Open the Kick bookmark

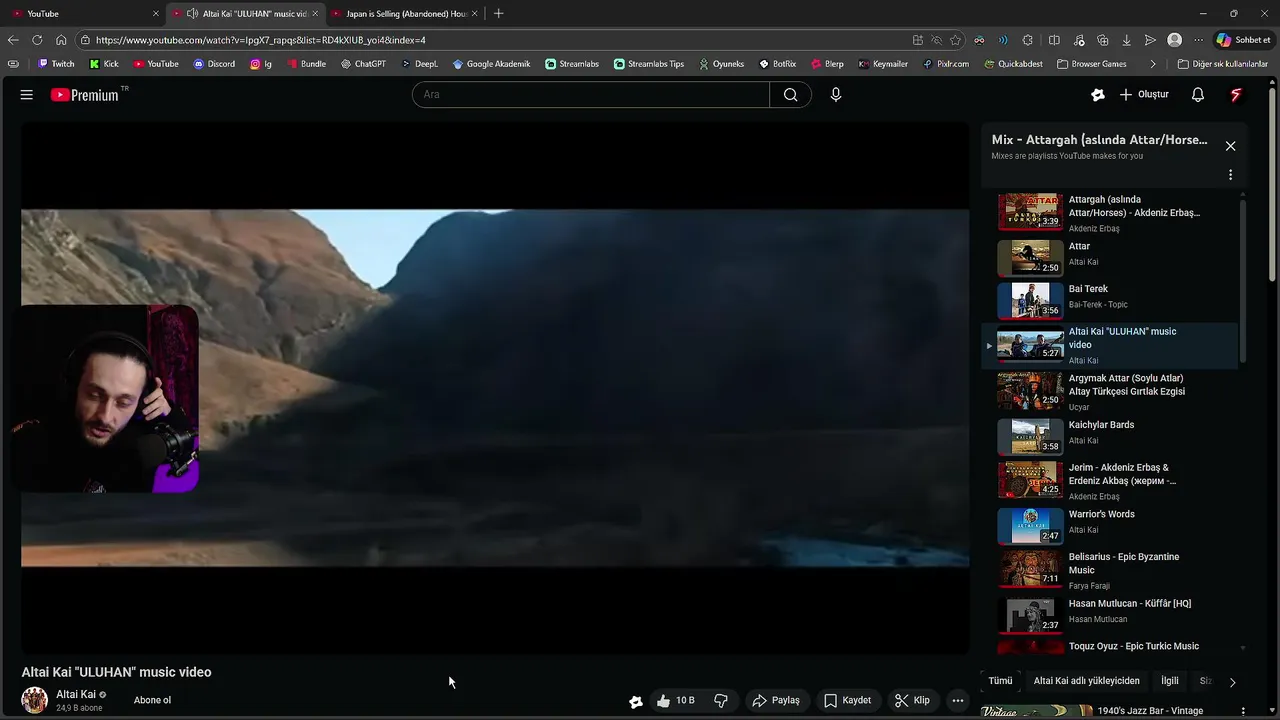coord(104,64)
